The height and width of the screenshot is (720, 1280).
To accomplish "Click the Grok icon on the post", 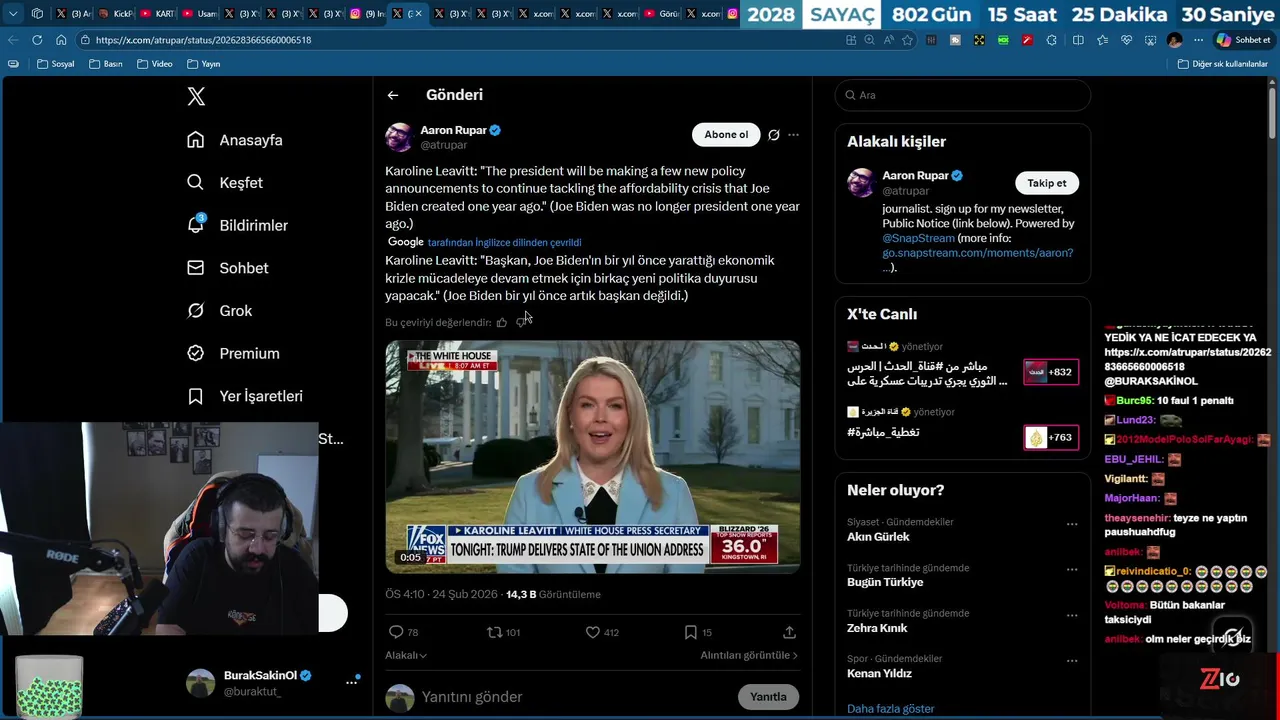I will [773, 135].
